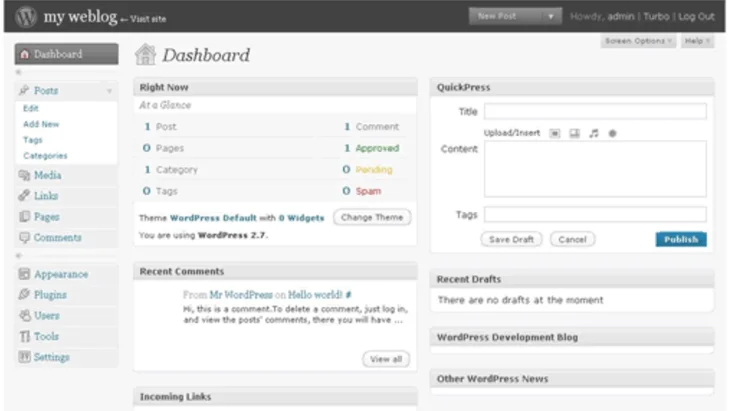The image size is (730, 411).
Task: Open the Media menu
Action: point(67,175)
